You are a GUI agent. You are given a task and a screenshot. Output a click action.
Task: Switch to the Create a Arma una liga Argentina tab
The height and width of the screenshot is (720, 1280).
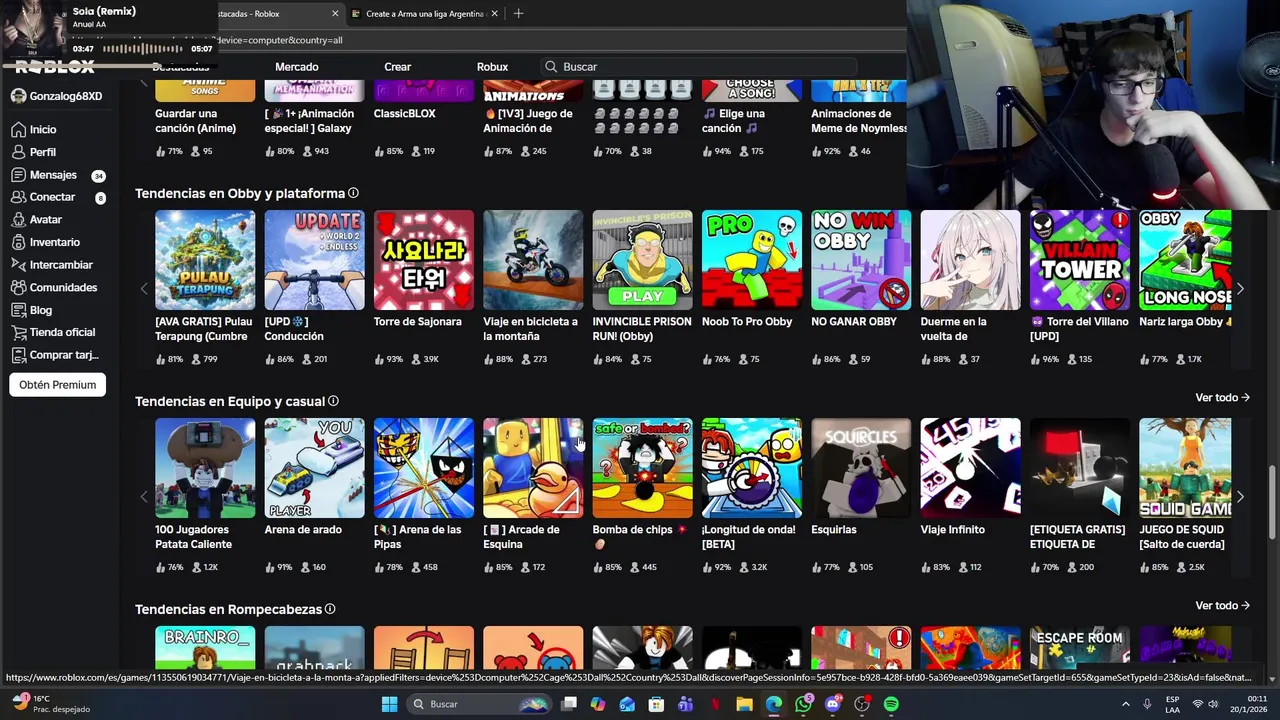coord(425,14)
